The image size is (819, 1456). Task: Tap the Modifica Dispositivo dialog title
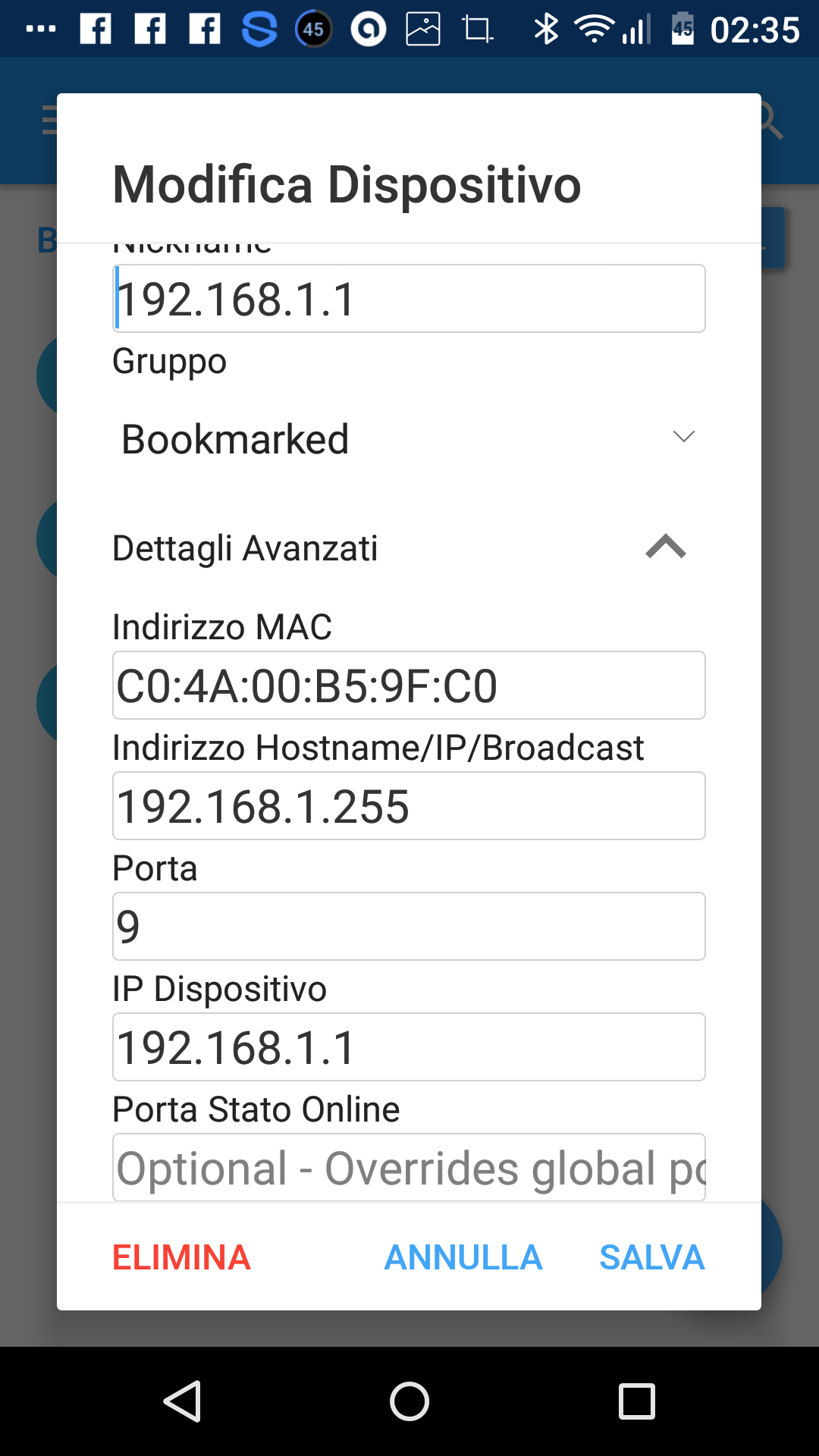coord(347,184)
